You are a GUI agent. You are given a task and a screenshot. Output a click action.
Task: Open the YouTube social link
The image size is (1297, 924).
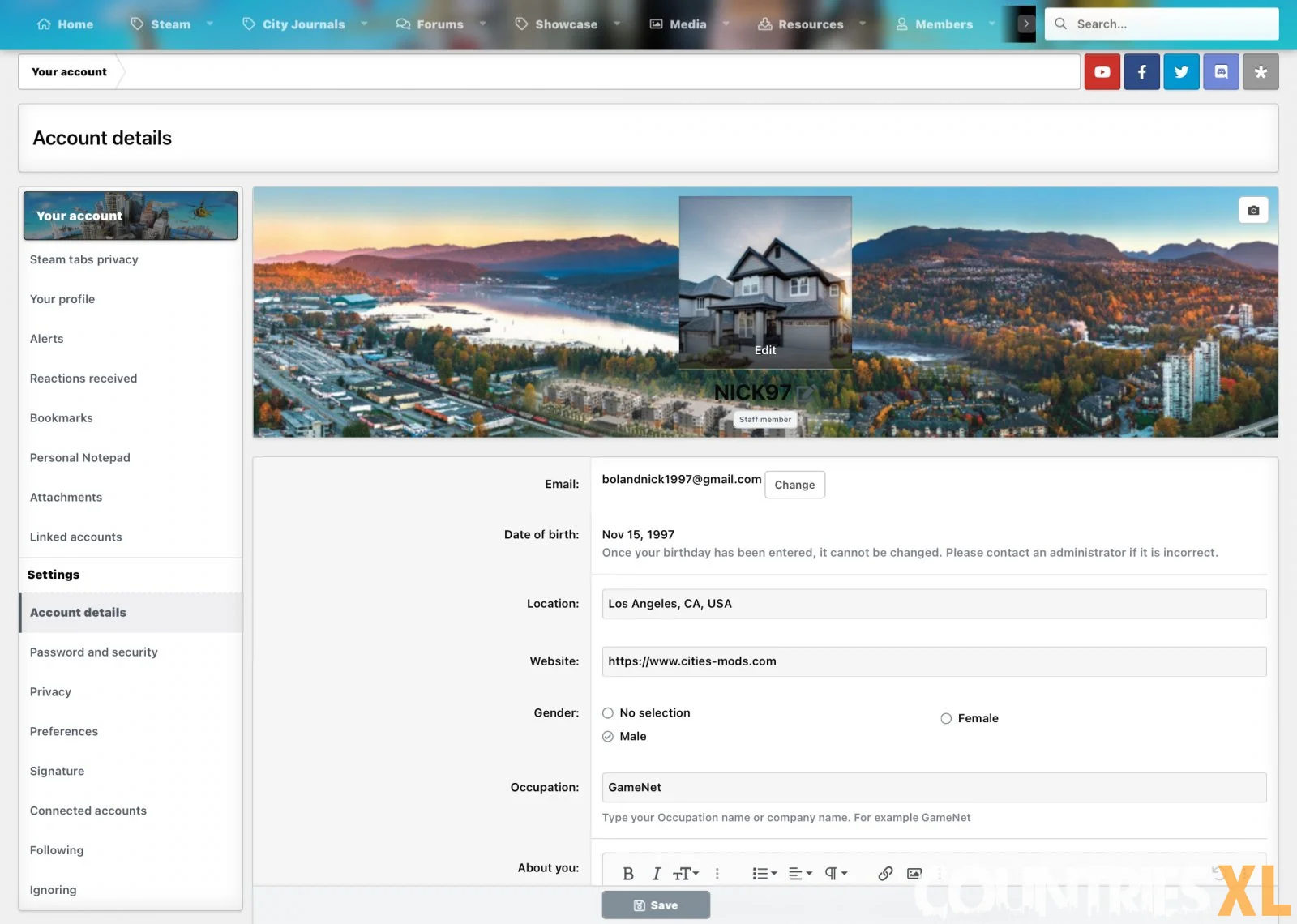click(1102, 72)
